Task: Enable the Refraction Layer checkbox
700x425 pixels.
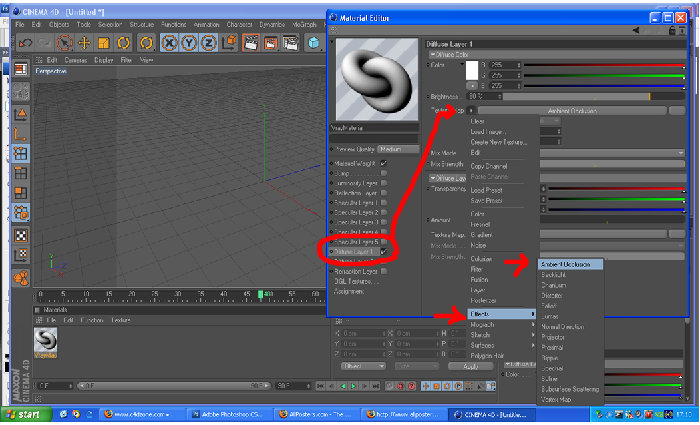Action: (x=383, y=271)
